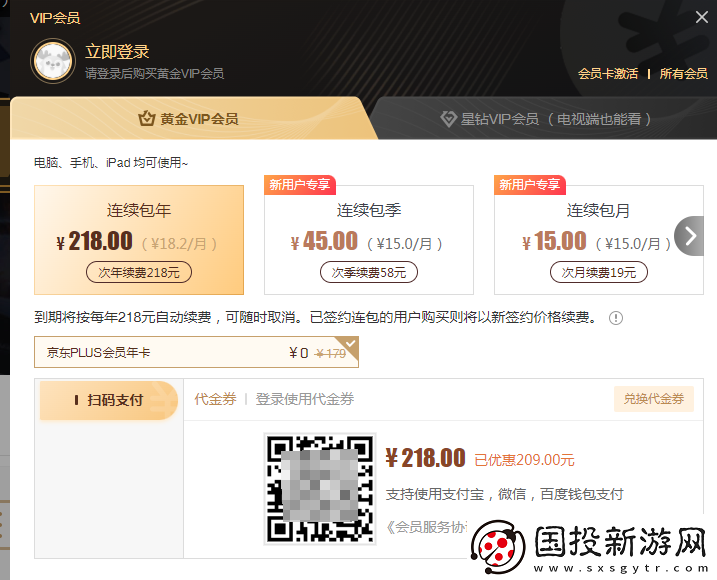The image size is (717, 580).
Task: Open the 立即登录 login link
Action: coord(117,52)
